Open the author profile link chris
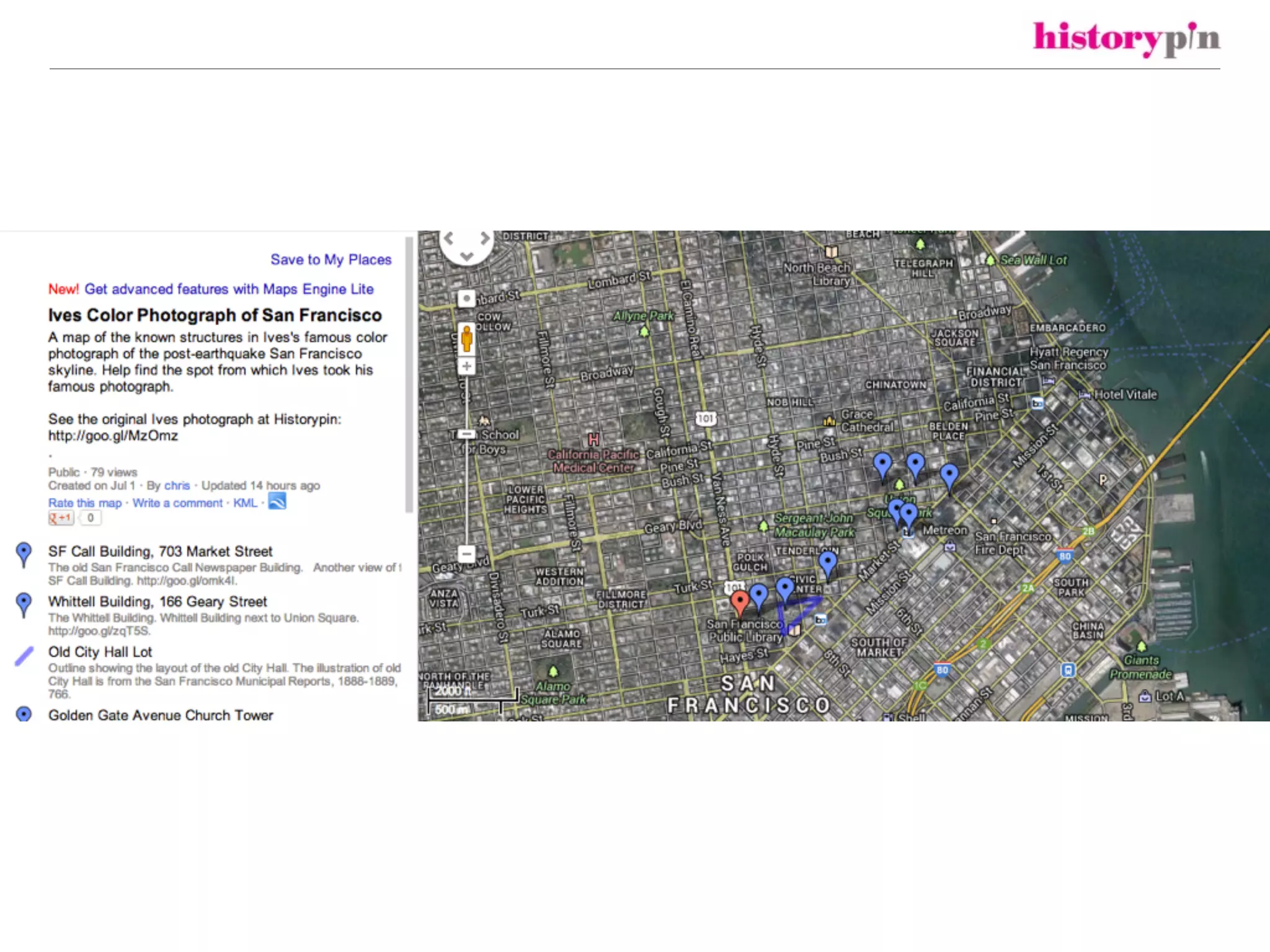This screenshot has width=1270, height=952. 177,486
